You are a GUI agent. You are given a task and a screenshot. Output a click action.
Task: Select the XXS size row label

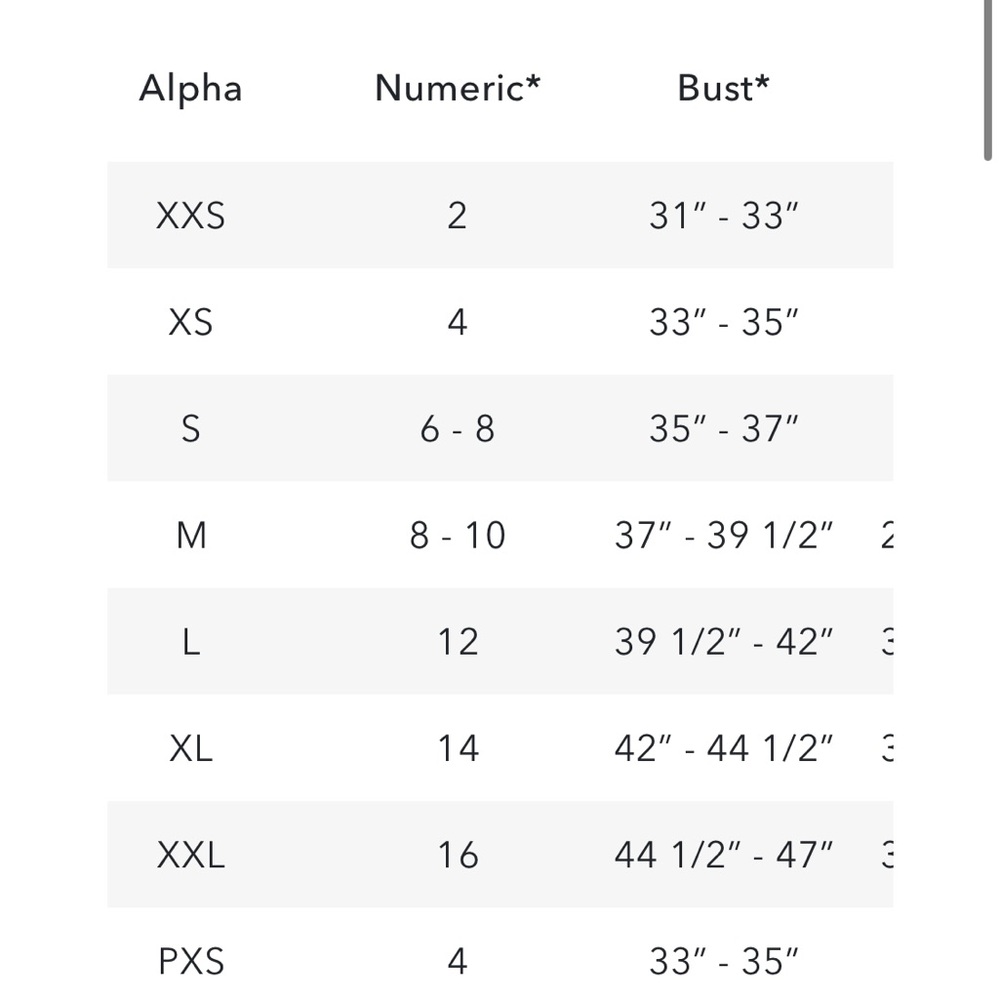pyautogui.click(x=191, y=216)
